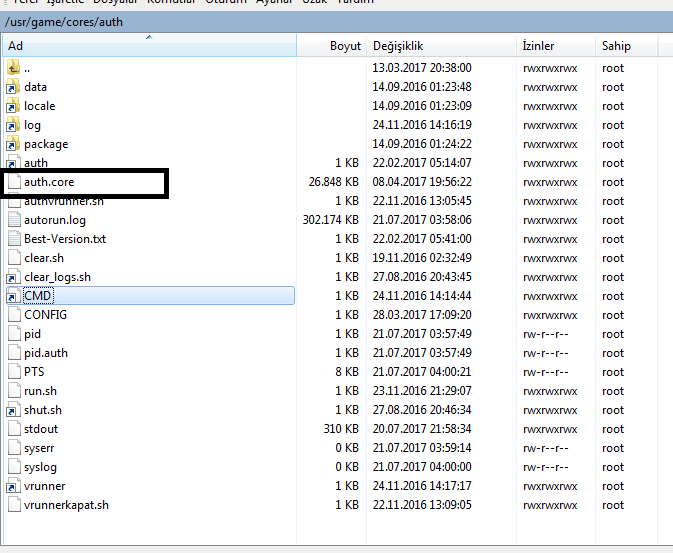Click the autorun.log text file icon
Image resolution: width=673 pixels, height=553 pixels.
coord(14,219)
